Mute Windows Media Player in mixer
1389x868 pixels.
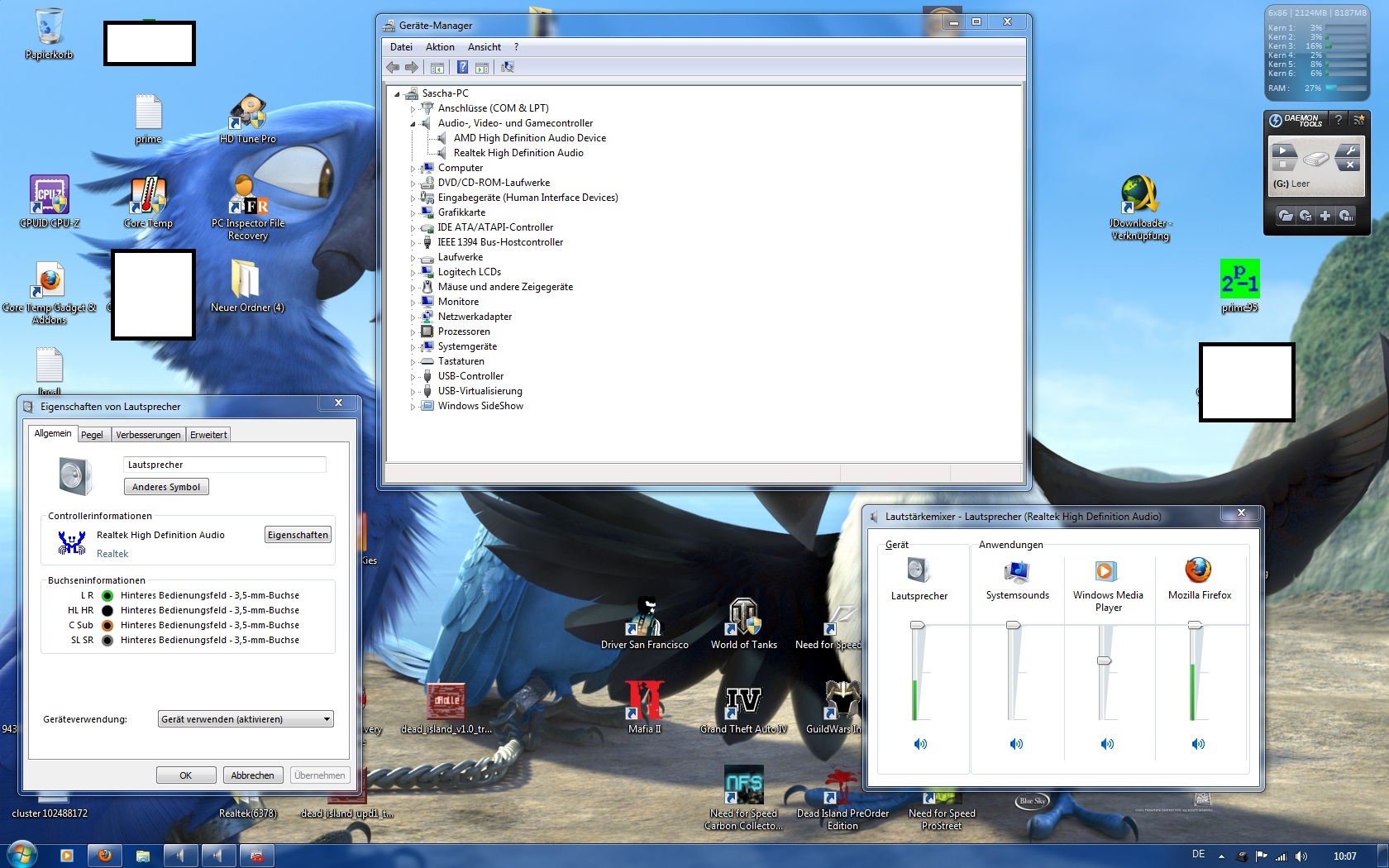[1107, 744]
